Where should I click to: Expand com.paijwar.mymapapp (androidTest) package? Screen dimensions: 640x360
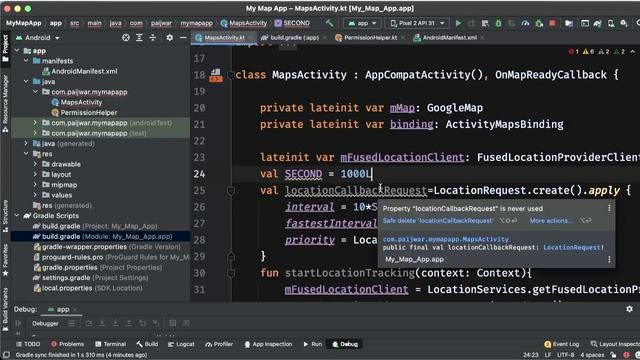(35, 123)
